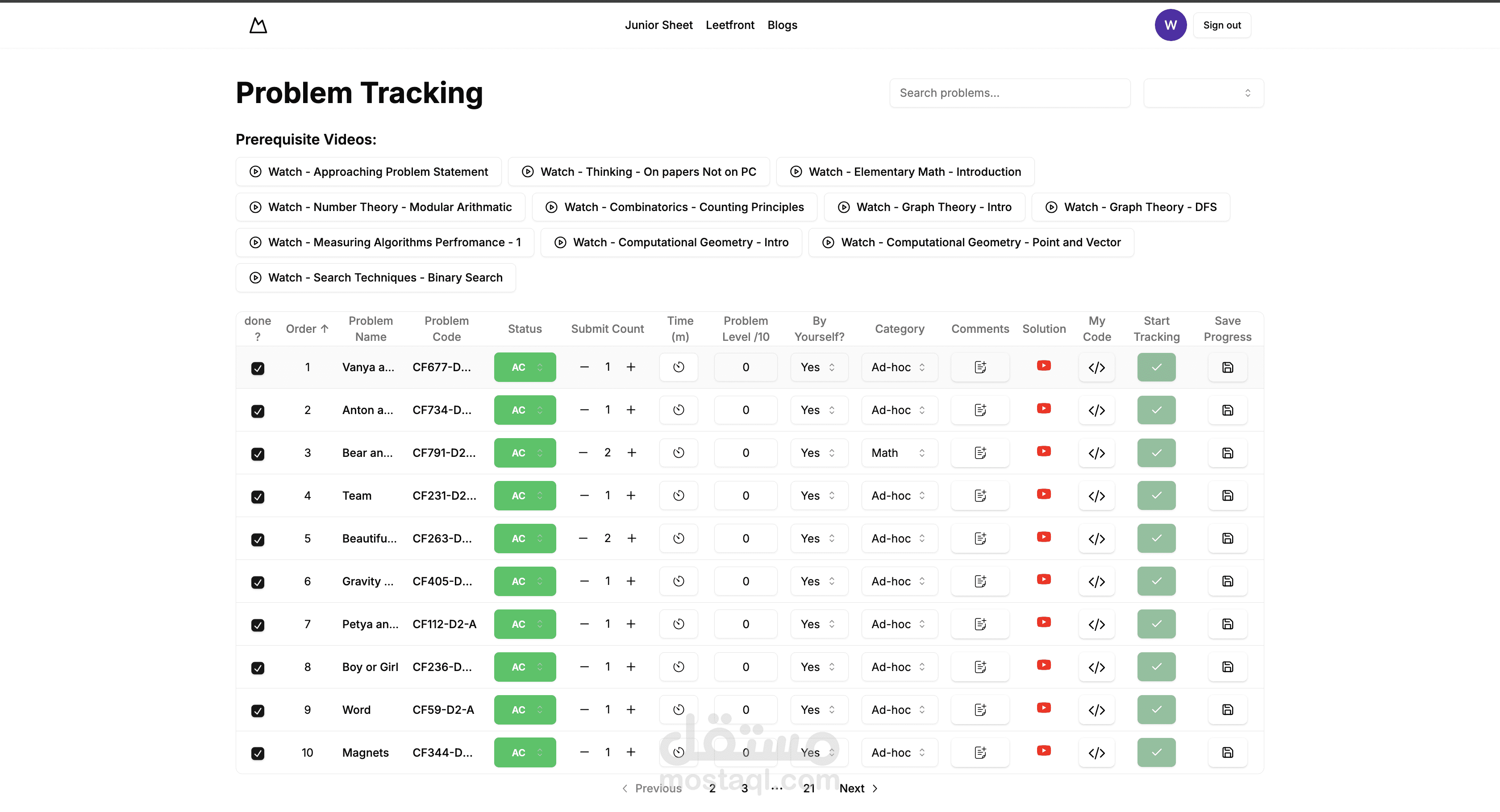
Task: Open the site logo home icon
Action: [258, 25]
